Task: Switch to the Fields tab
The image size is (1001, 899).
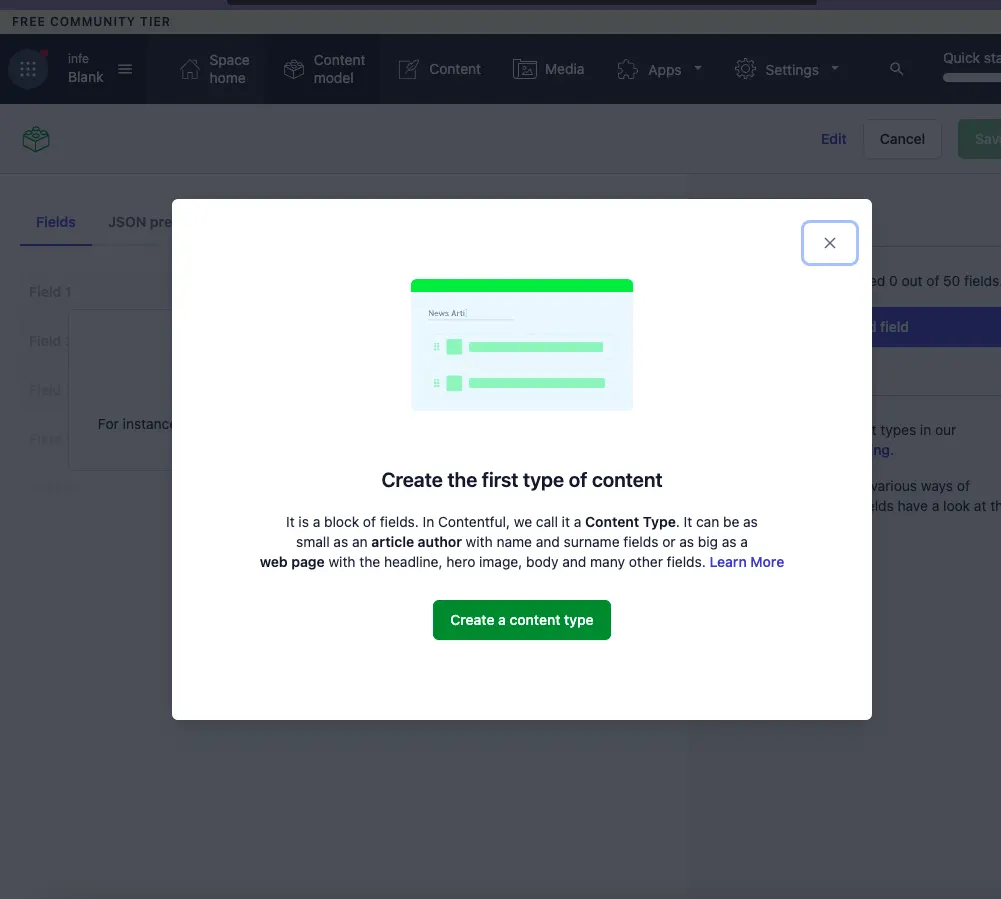Action: click(x=56, y=222)
